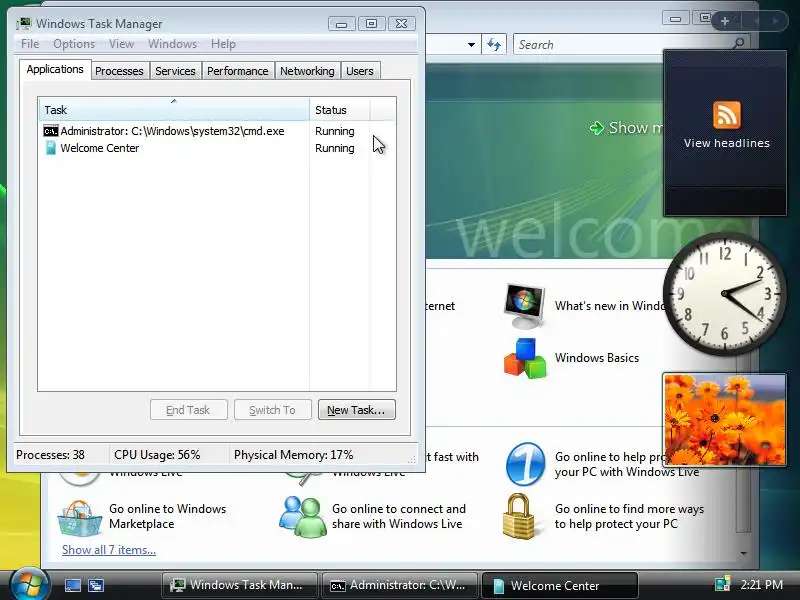Viewport: 800px width, 600px height.
Task: Click the Windows Marketplace shopping basket icon
Action: click(80, 517)
